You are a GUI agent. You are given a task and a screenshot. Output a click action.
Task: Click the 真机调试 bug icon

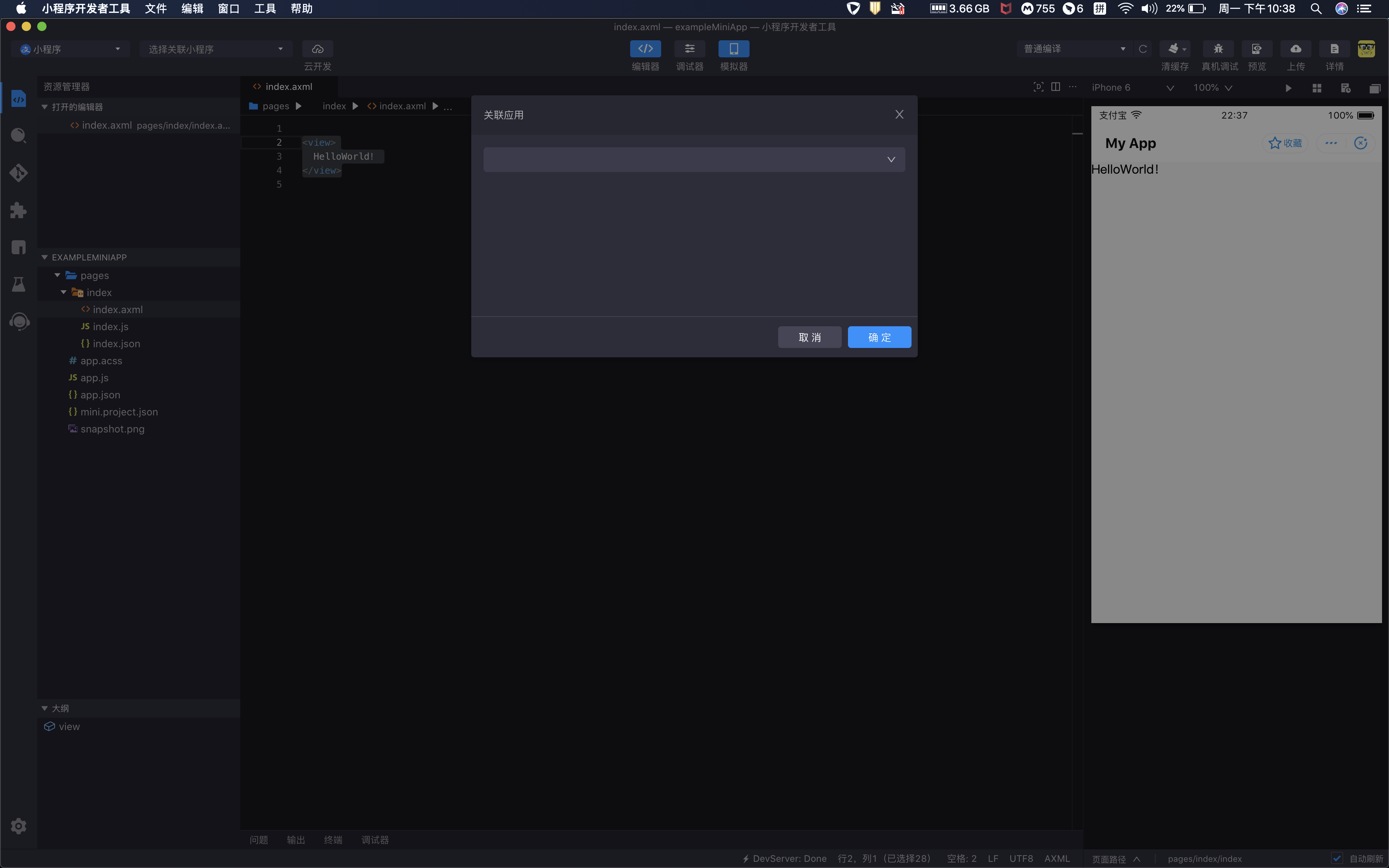(x=1218, y=49)
